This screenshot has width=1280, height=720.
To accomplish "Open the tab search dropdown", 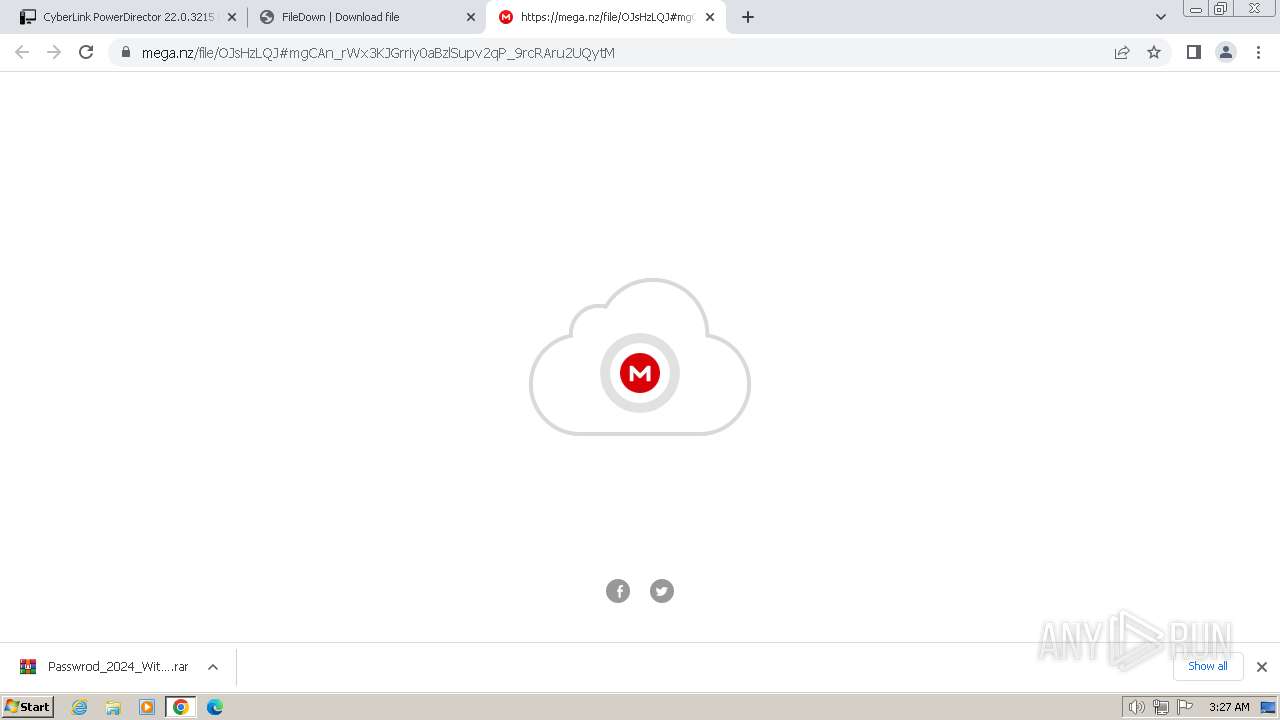I will 1161,17.
